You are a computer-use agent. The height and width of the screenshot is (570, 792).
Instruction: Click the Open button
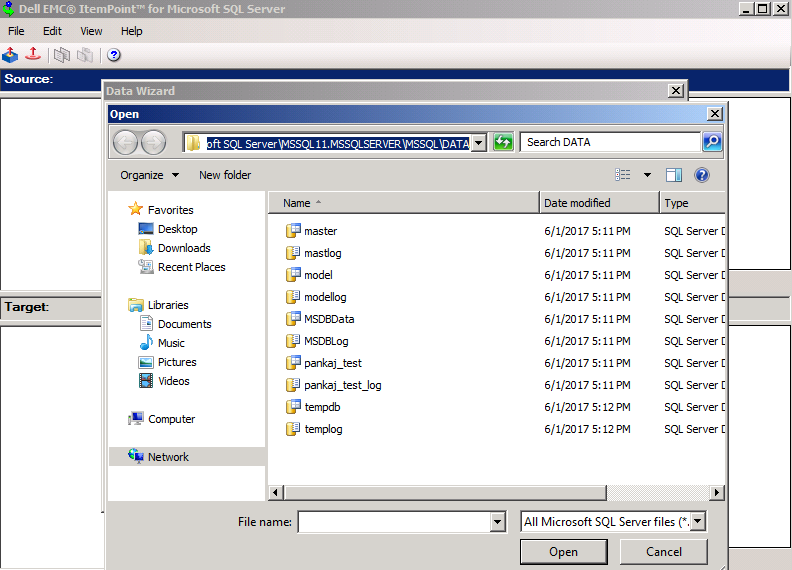564,552
